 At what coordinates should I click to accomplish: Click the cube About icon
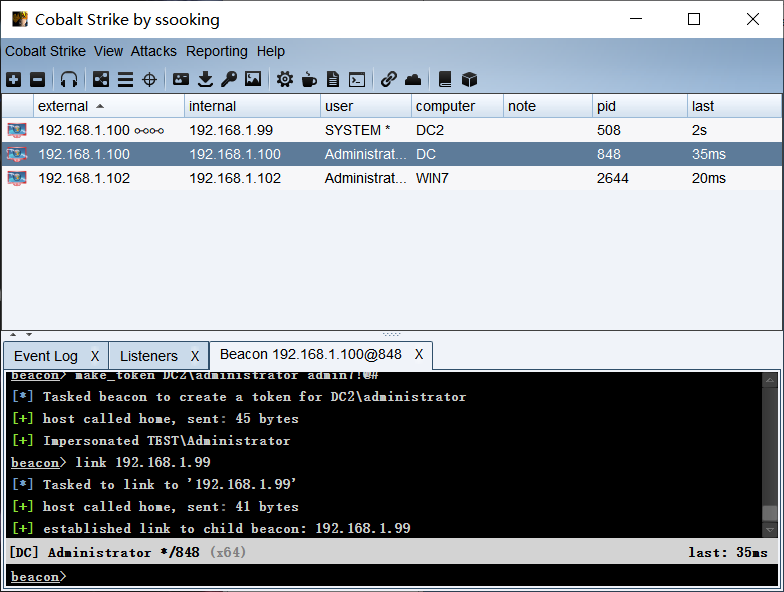(x=470, y=79)
